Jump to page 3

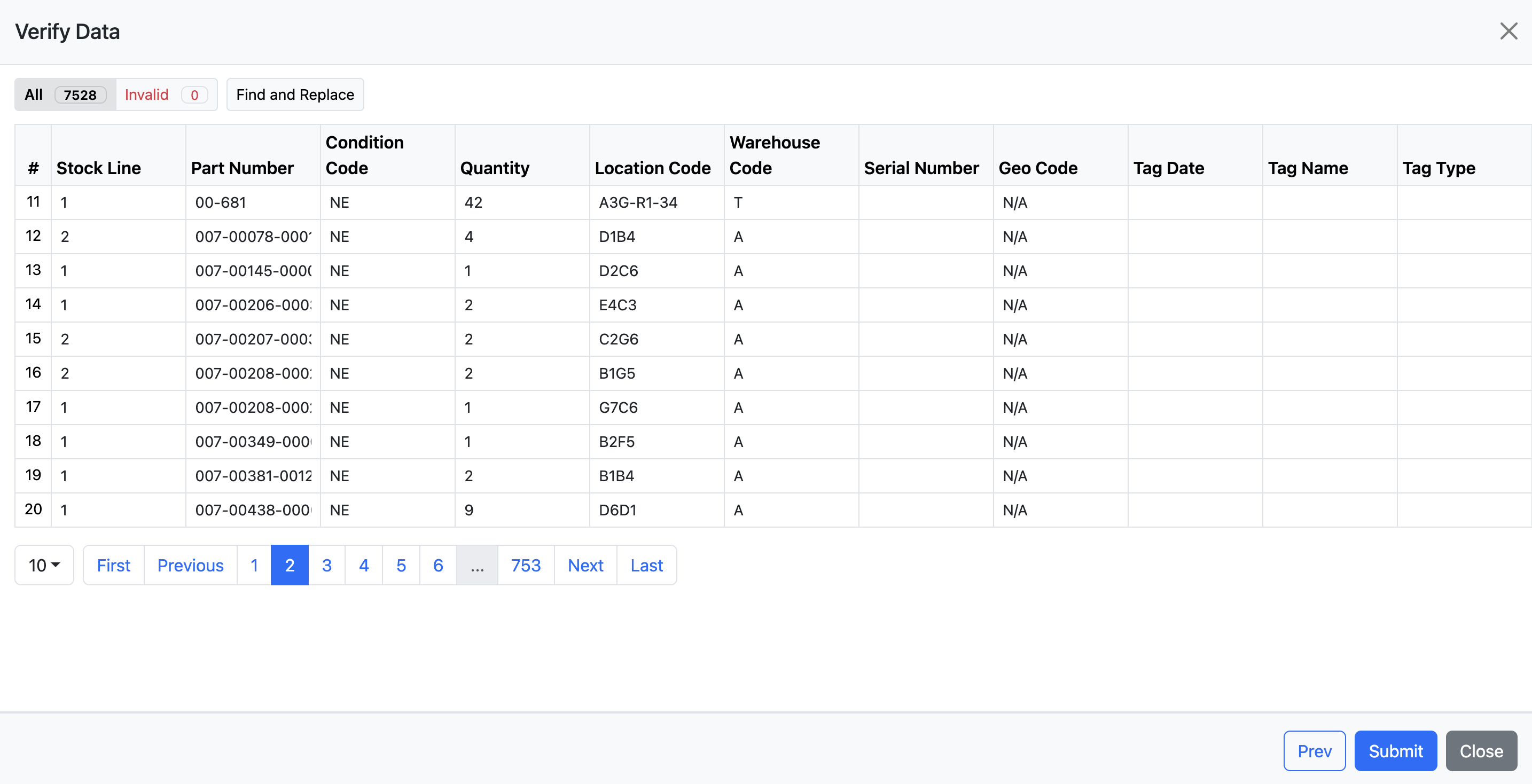[326, 565]
